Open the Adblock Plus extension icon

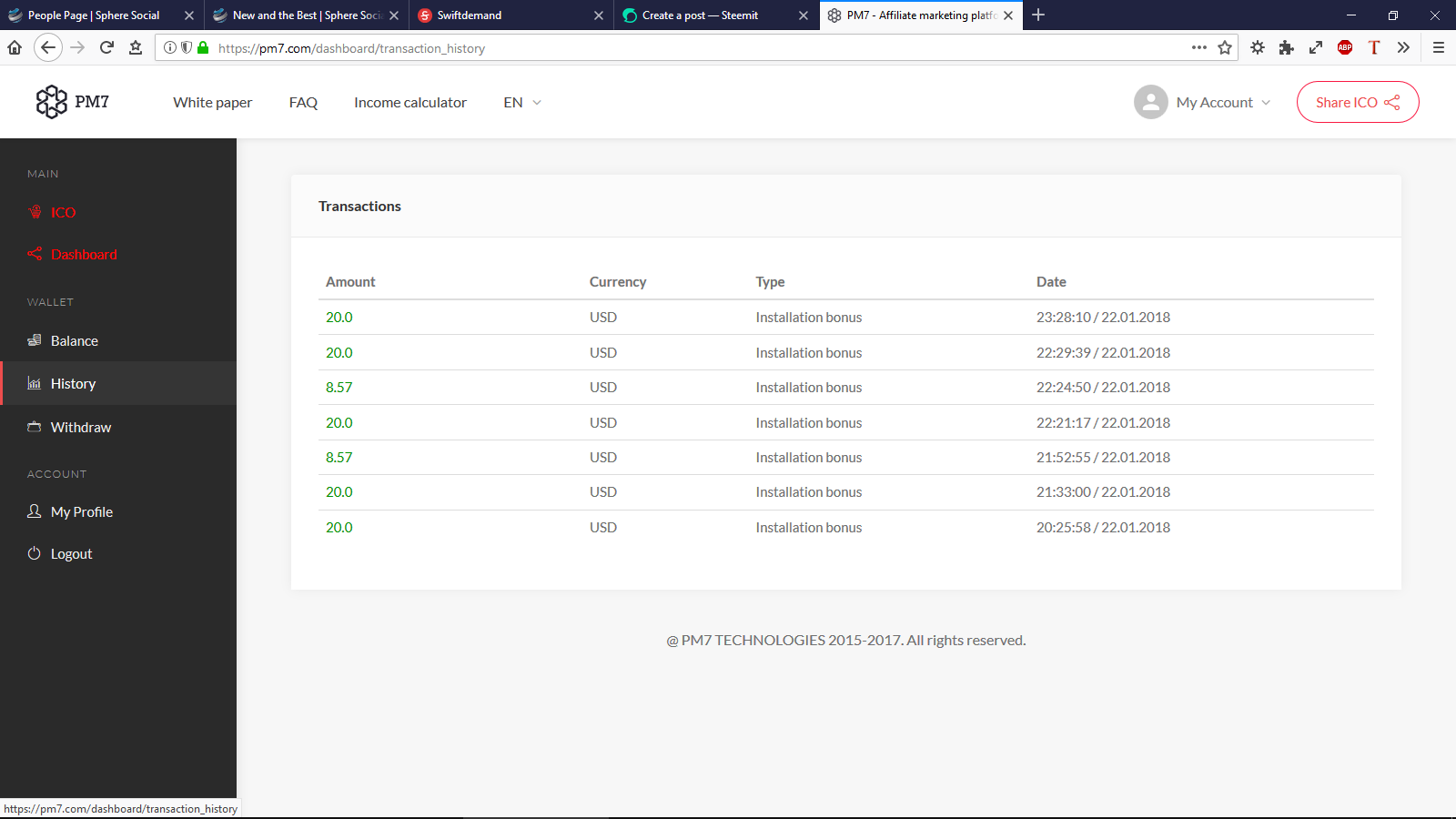(1345, 47)
